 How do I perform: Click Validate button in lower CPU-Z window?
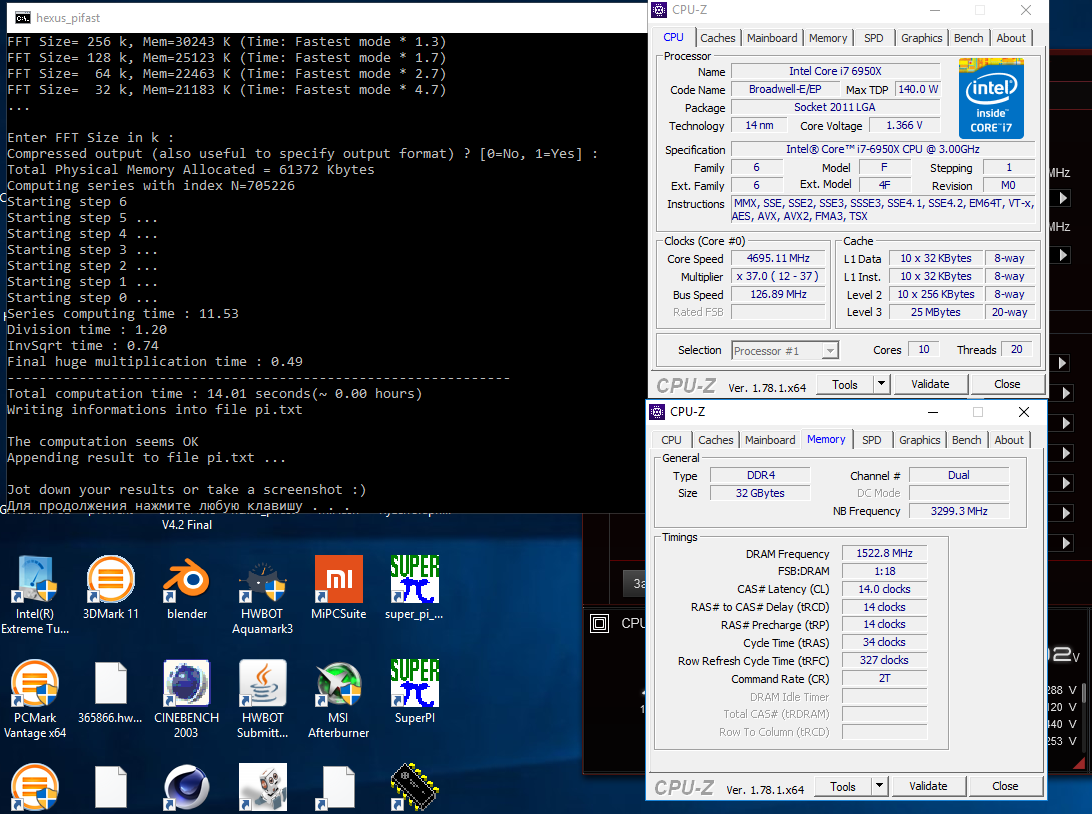click(928, 786)
